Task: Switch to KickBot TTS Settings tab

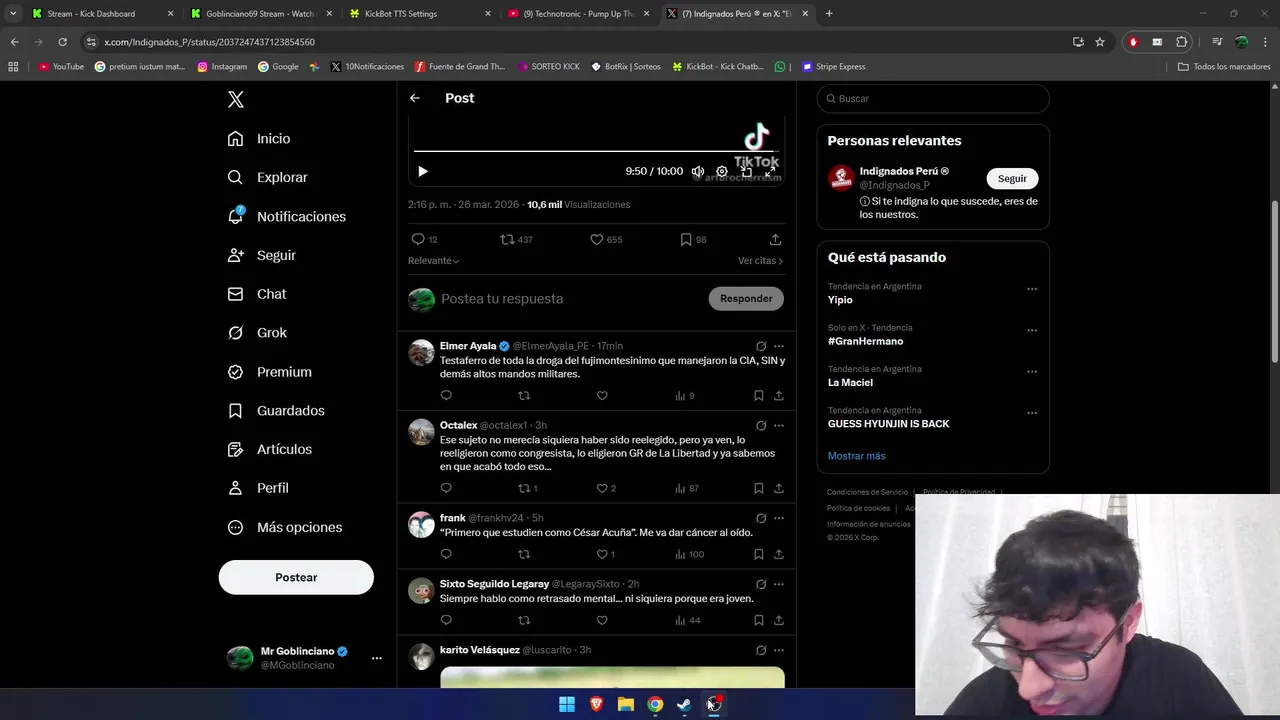Action: (420, 14)
